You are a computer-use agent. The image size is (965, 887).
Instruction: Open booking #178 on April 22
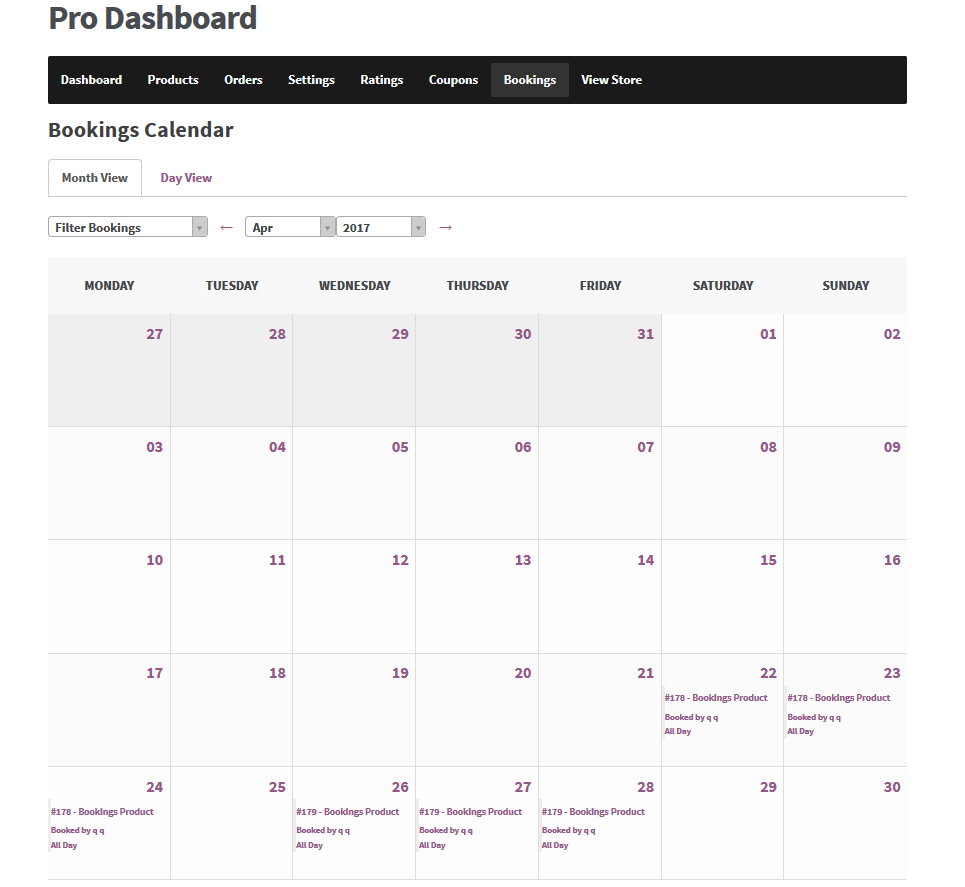point(716,698)
